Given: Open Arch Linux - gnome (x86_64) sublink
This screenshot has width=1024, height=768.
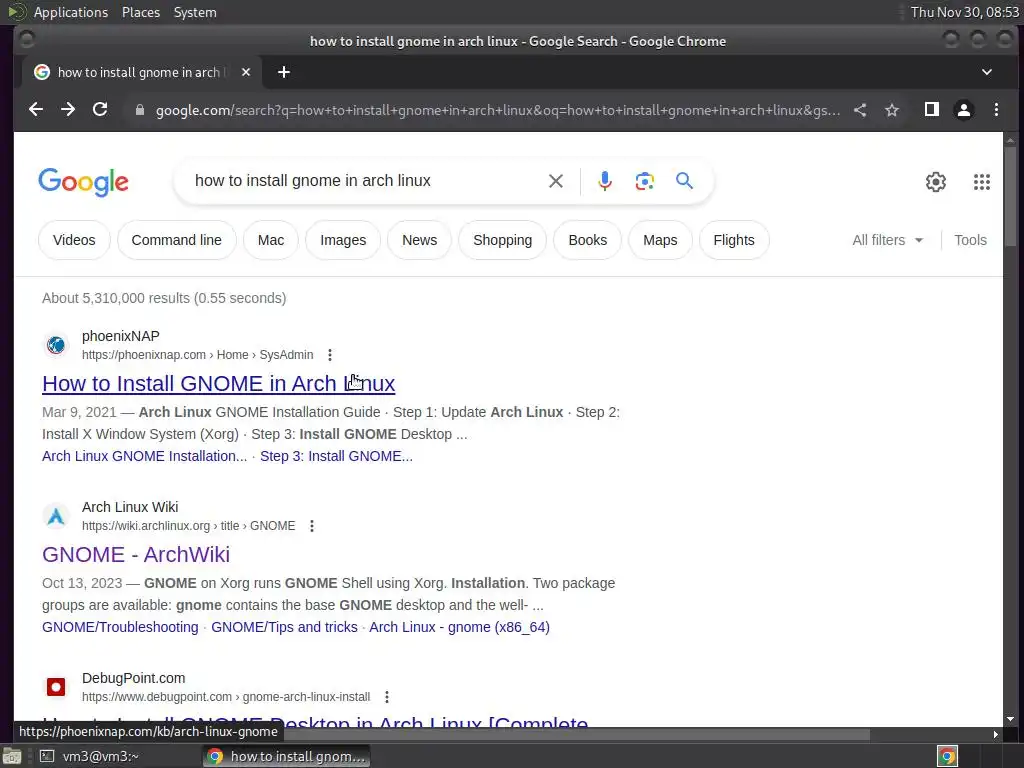Looking at the screenshot, I should 459,627.
